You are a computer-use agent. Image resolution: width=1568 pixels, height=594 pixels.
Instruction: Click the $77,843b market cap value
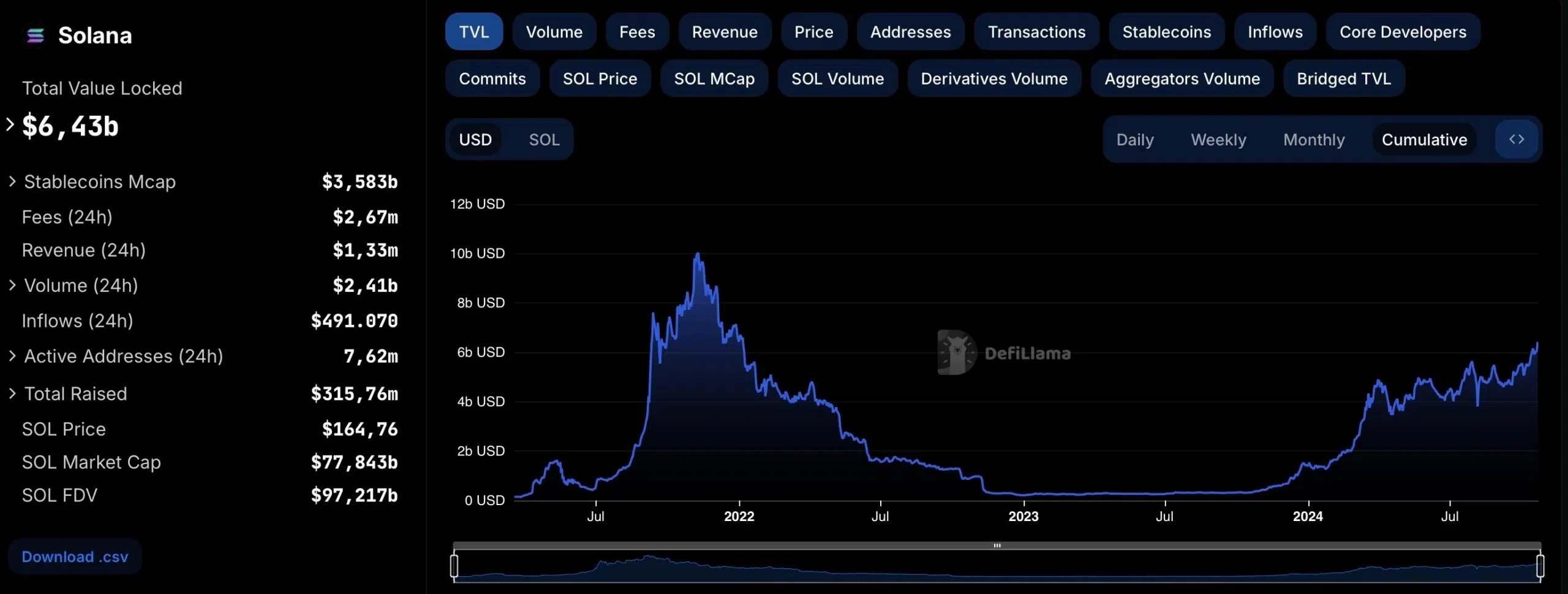point(355,462)
